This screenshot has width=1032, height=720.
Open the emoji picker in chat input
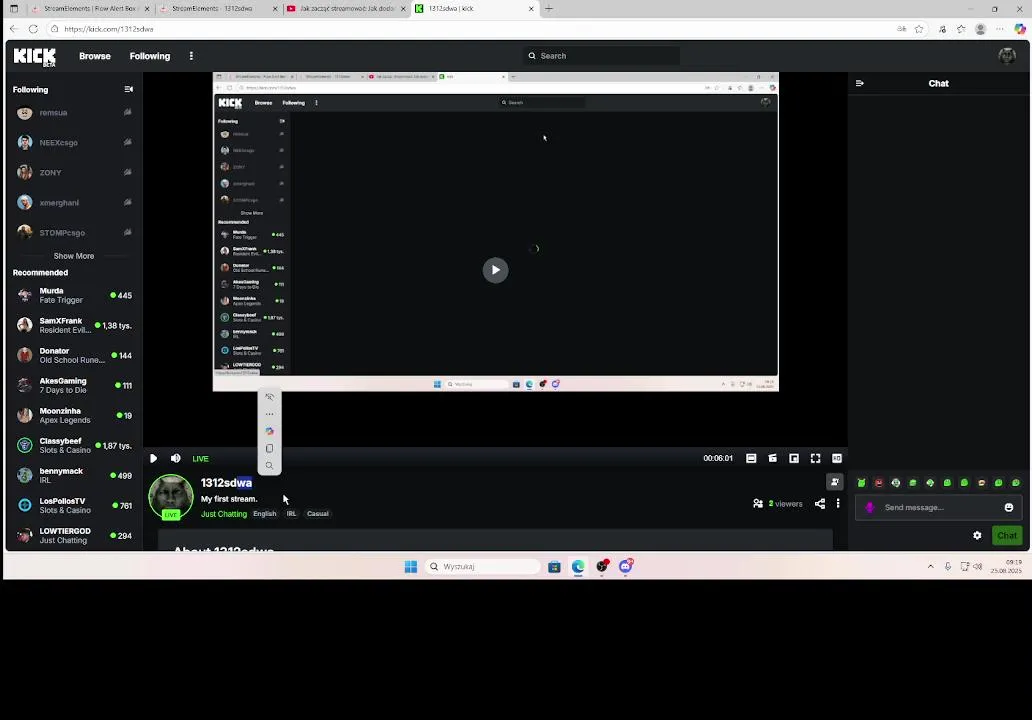pyautogui.click(x=1009, y=507)
